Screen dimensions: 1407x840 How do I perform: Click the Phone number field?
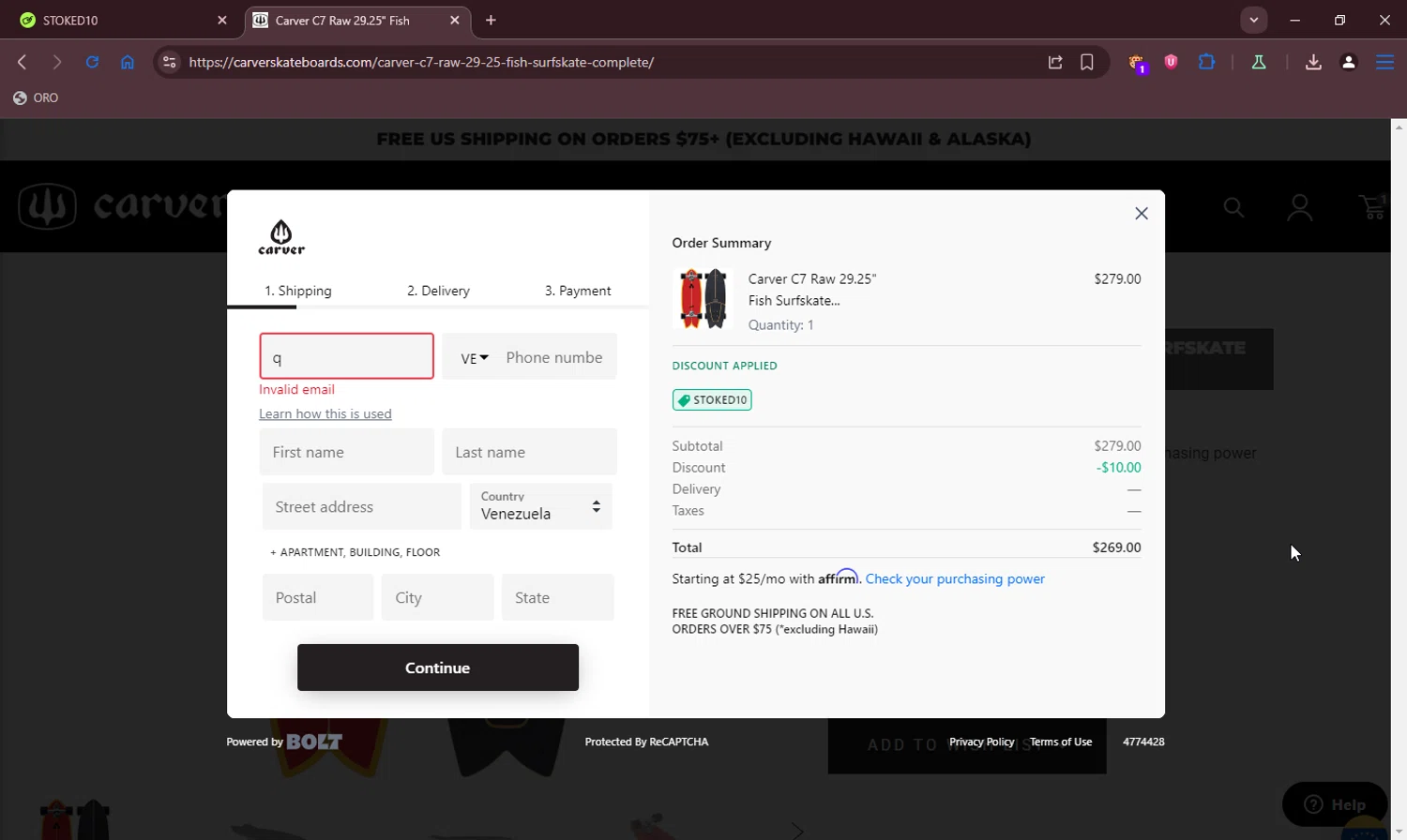(x=555, y=357)
